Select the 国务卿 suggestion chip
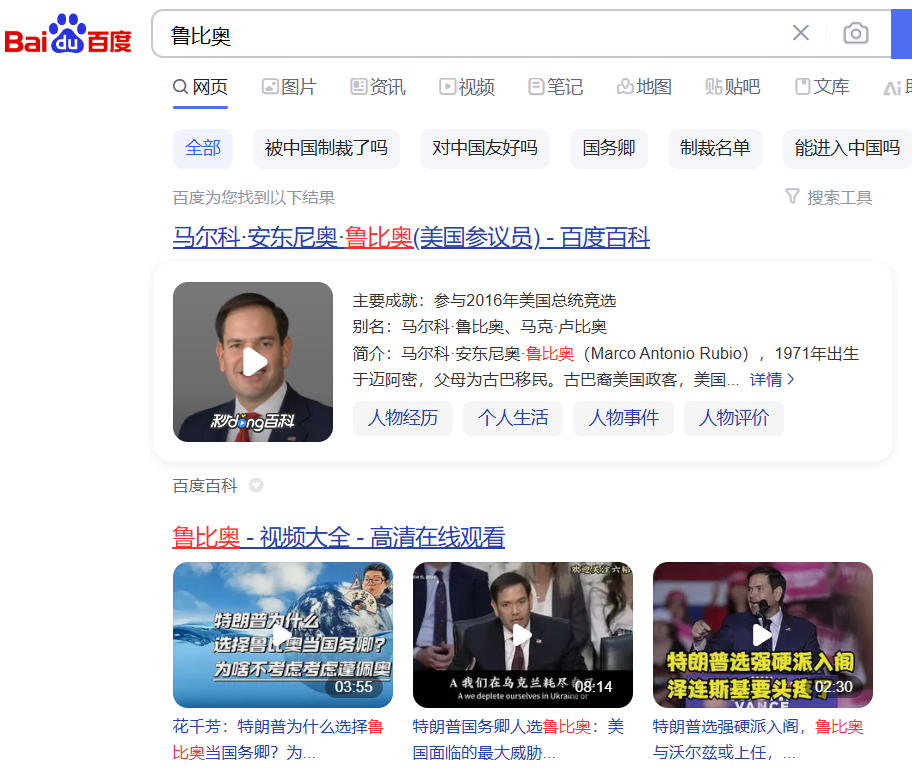This screenshot has height=768, width=912. [609, 148]
